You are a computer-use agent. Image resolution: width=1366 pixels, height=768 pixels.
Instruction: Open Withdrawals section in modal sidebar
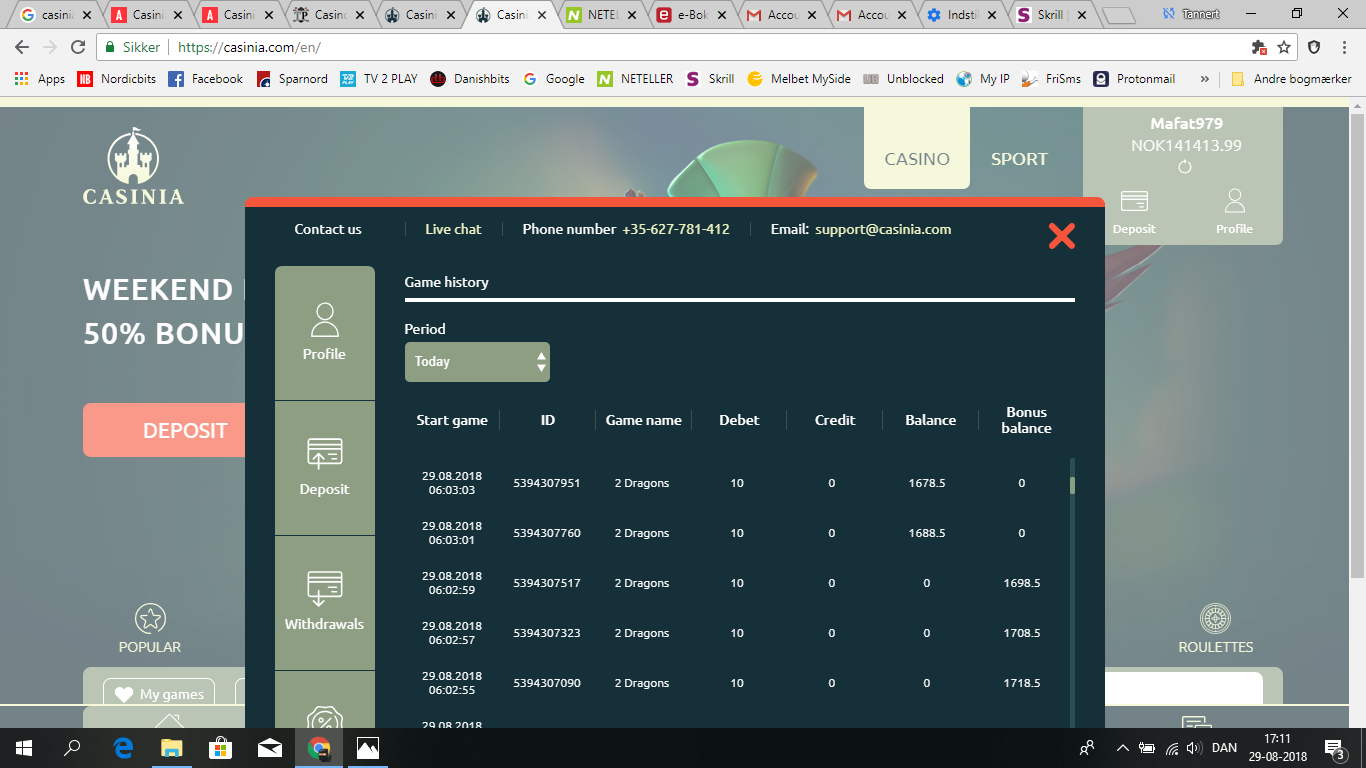point(324,603)
